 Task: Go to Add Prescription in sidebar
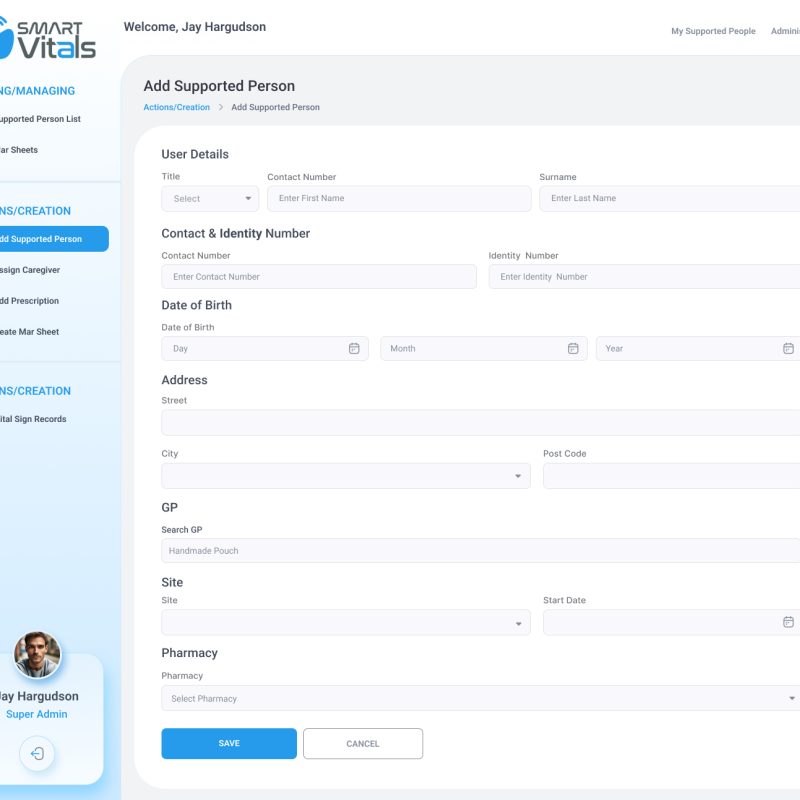tap(30, 301)
